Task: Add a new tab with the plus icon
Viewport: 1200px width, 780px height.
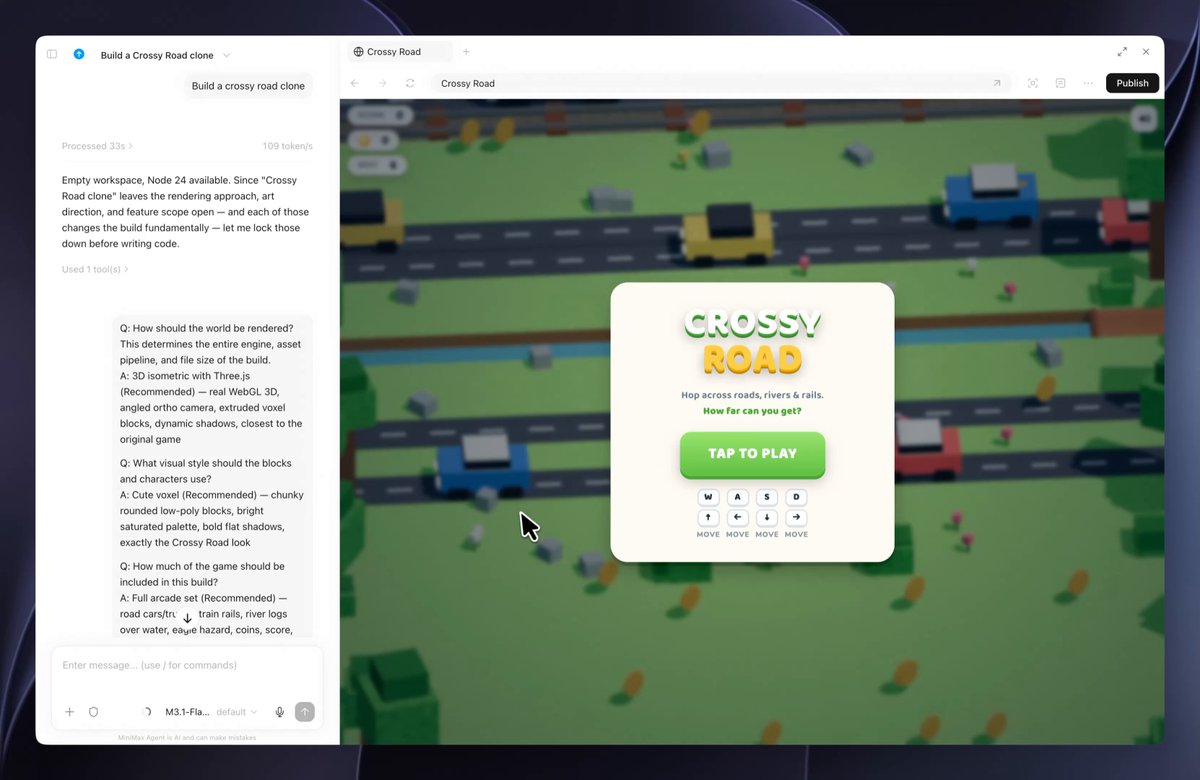Action: click(466, 52)
